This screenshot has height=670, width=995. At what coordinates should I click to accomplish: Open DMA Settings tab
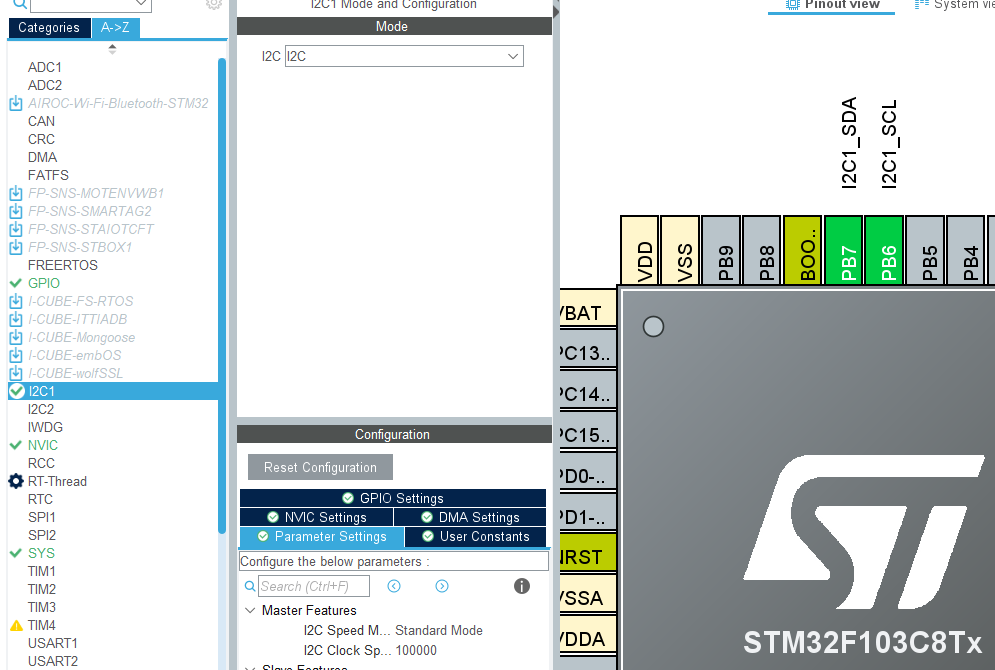point(470,517)
